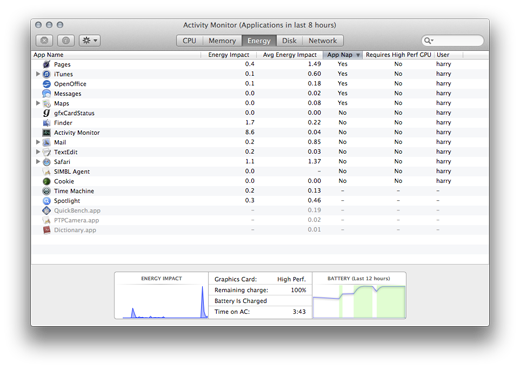Click the Pages app icon
Viewport: 520px width, 369px height.
[x=47, y=64]
